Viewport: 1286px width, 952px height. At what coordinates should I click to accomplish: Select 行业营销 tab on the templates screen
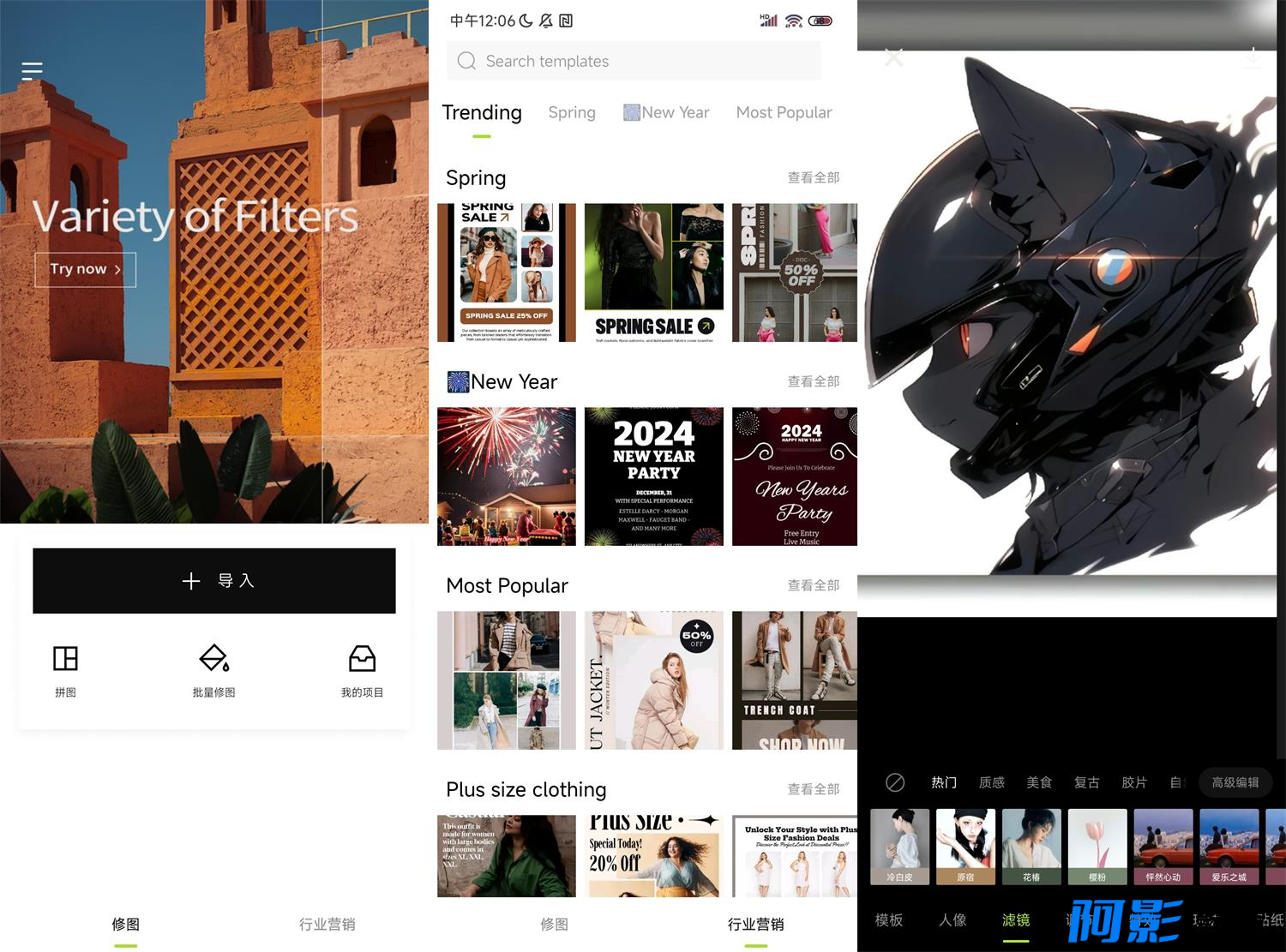[x=755, y=925]
